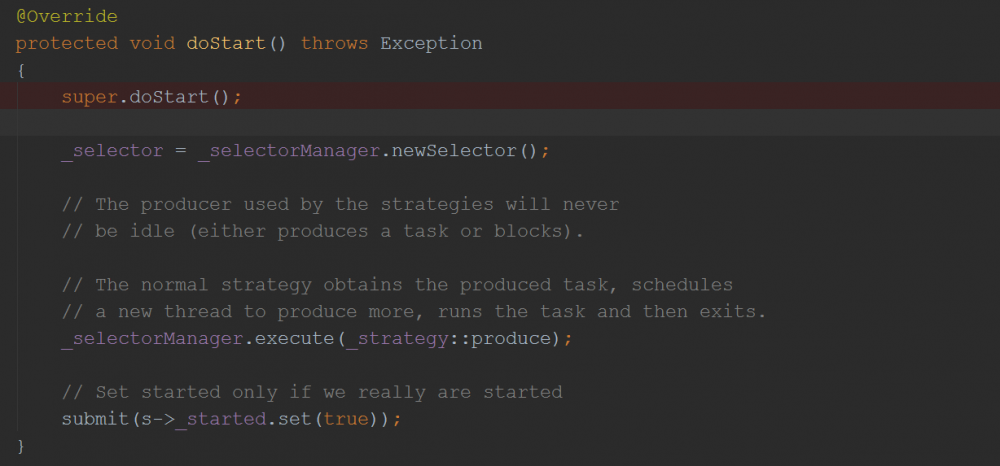The image size is (1000, 466).
Task: Click the empty highlighted line below super.doStart()
Action: (500, 123)
